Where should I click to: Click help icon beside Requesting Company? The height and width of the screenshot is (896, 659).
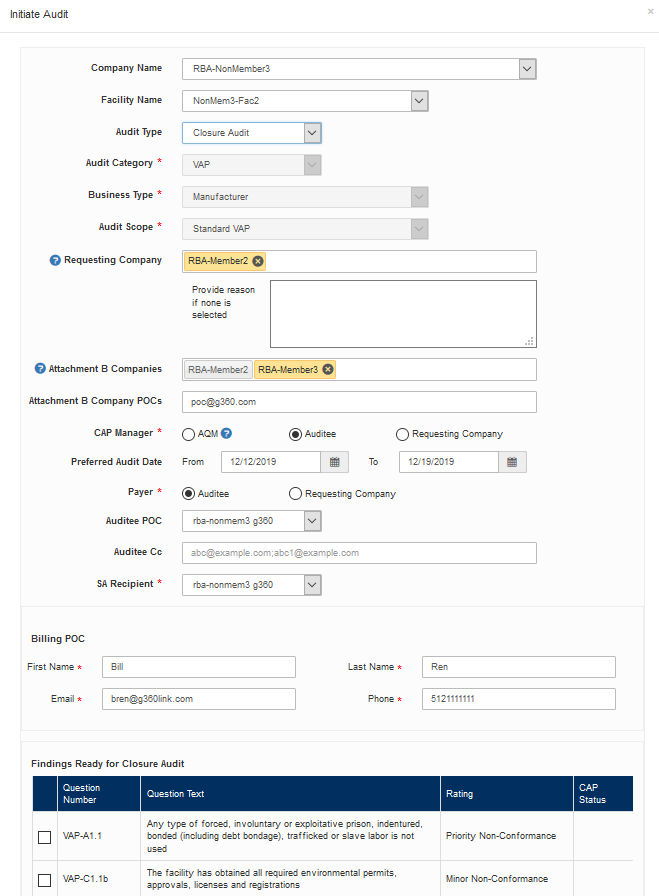tap(55, 261)
